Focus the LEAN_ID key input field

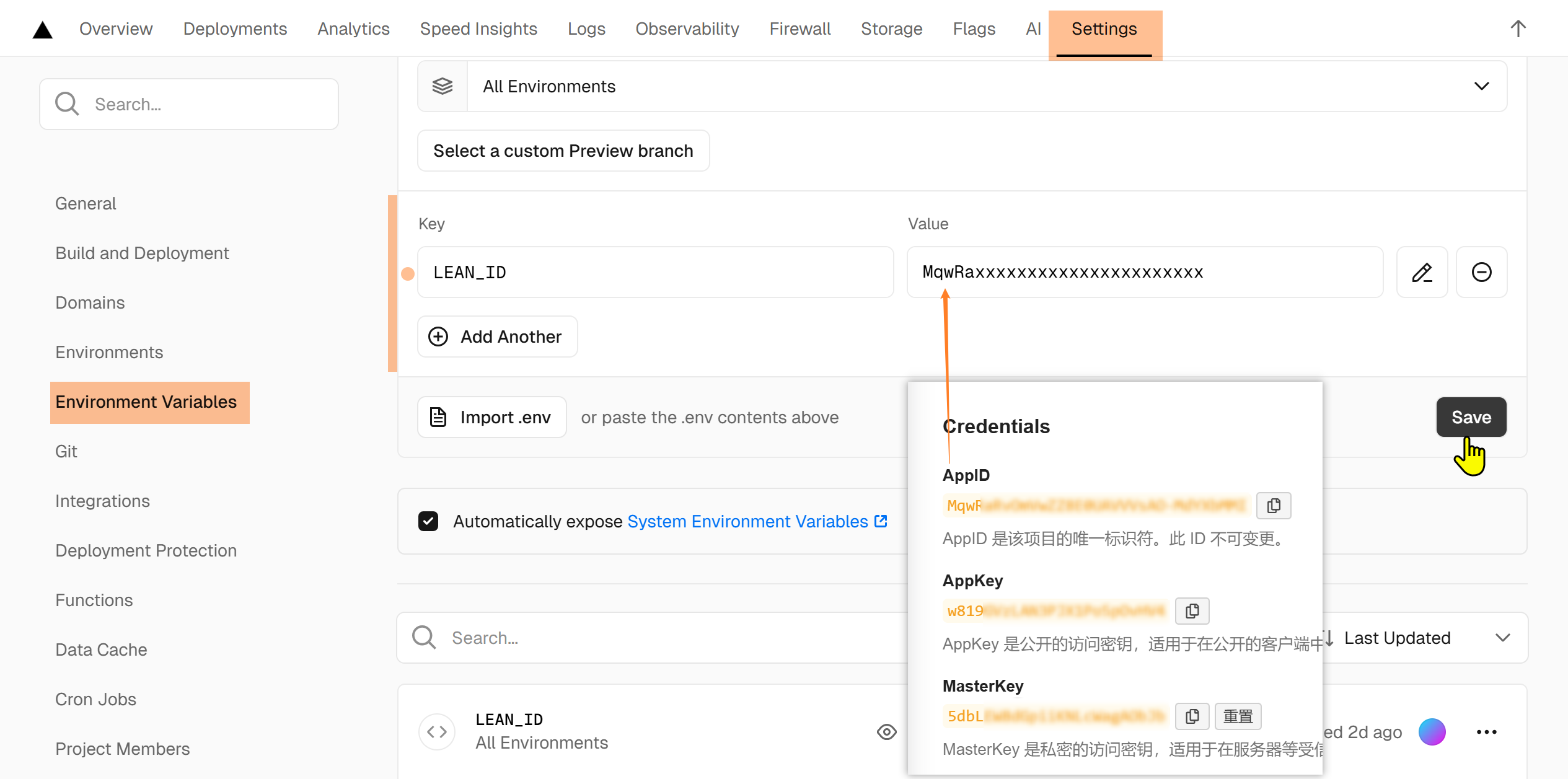[655, 272]
